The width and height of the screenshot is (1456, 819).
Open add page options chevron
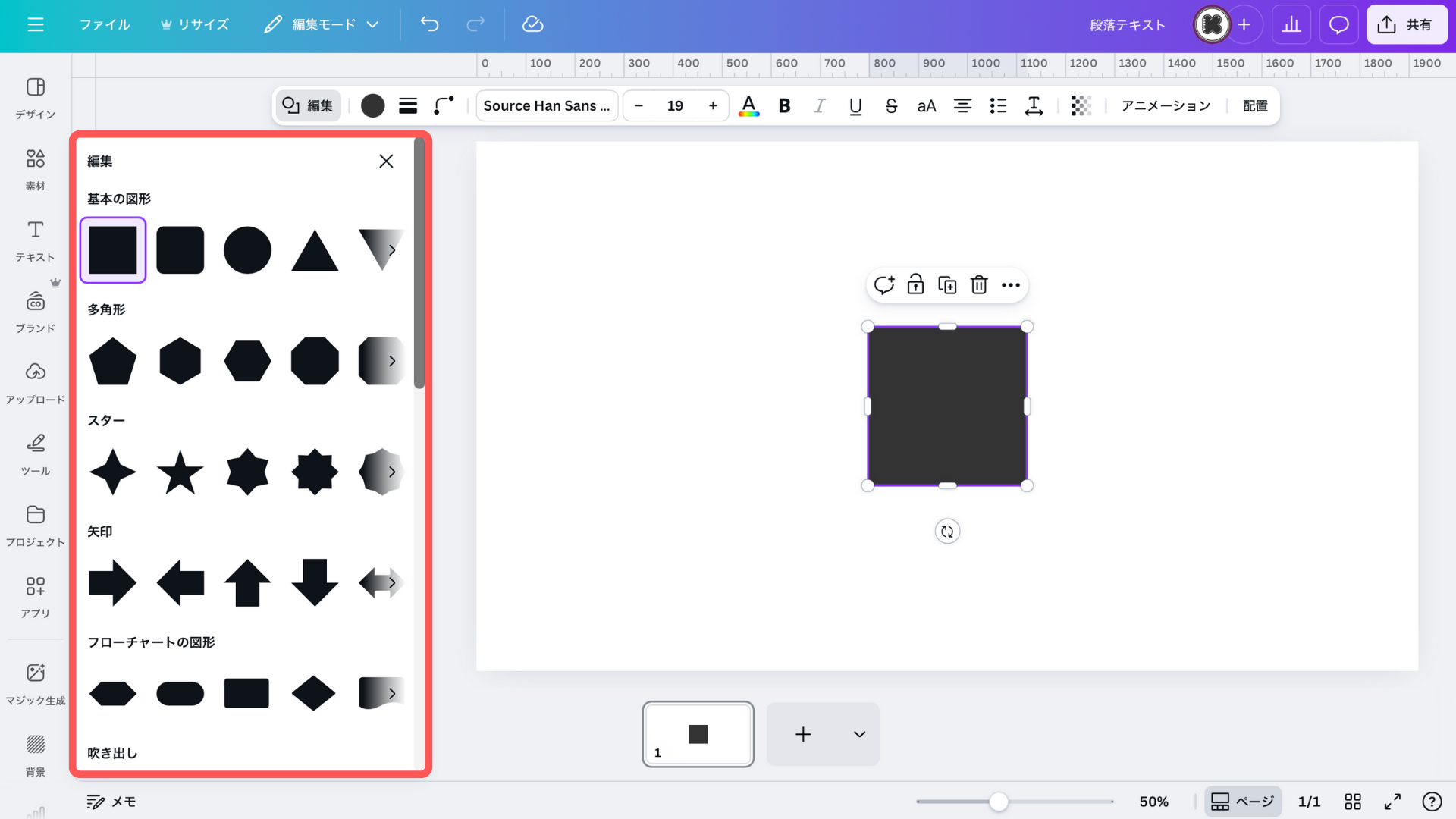(859, 734)
